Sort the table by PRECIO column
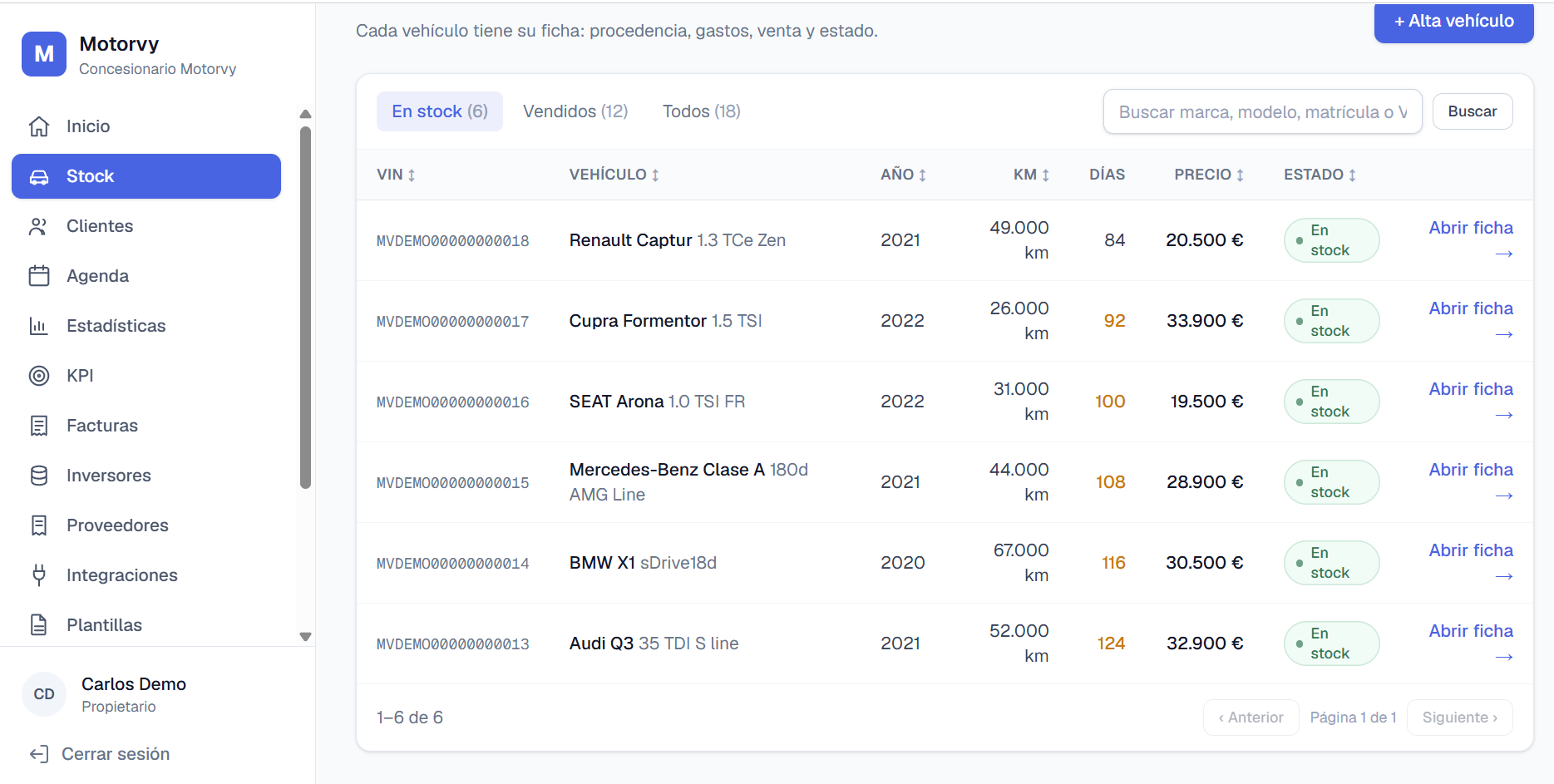 1209,175
